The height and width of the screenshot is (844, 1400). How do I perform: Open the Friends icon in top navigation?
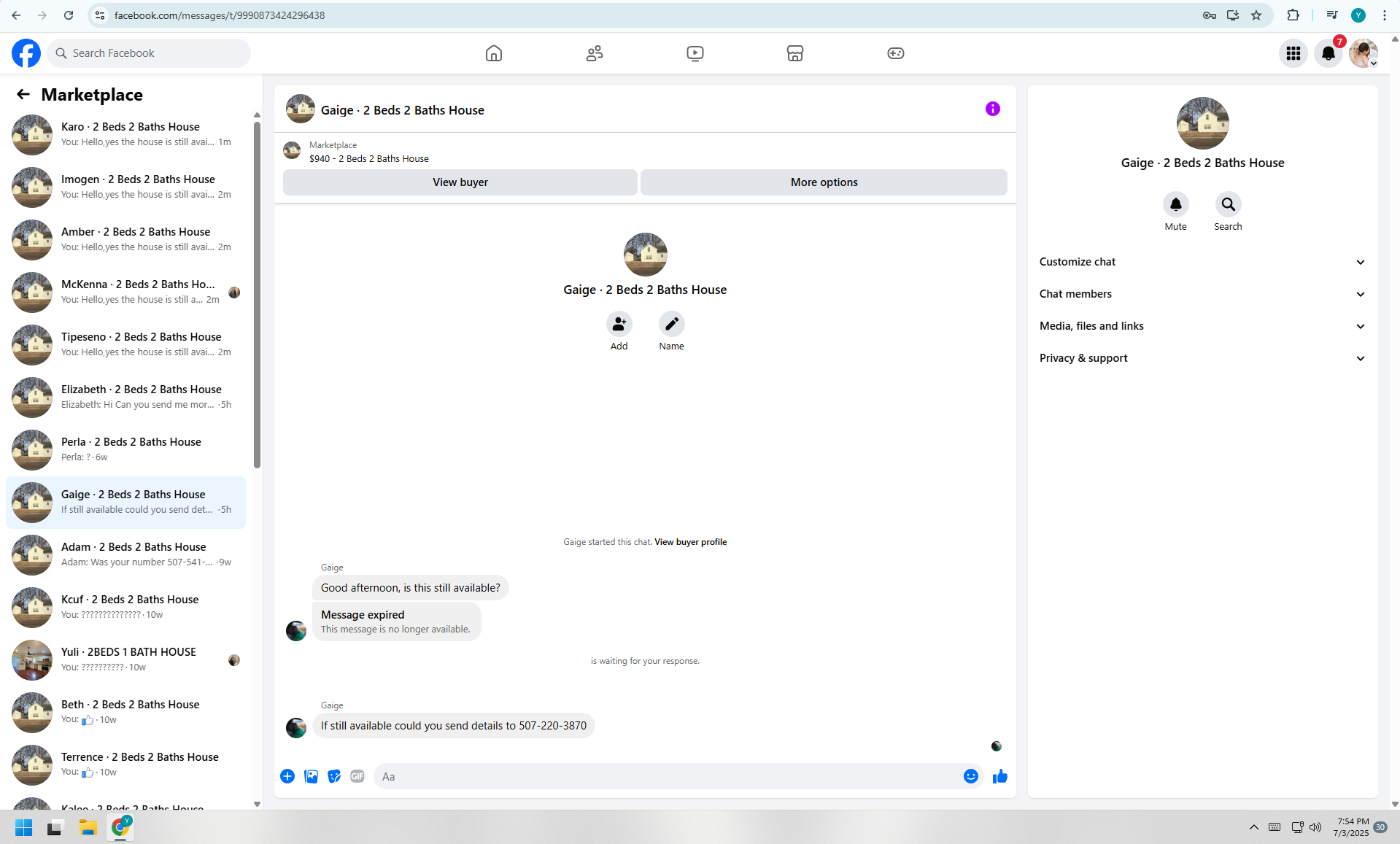pyautogui.click(x=595, y=53)
